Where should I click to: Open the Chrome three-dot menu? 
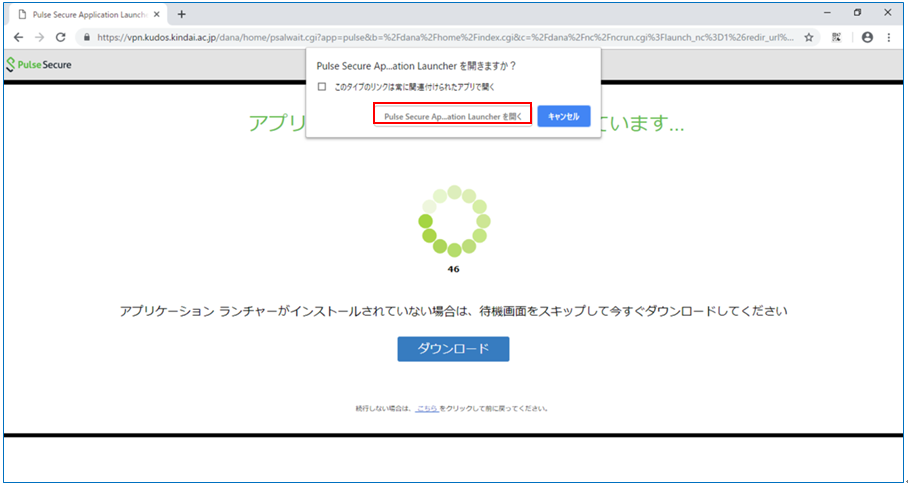(x=889, y=37)
